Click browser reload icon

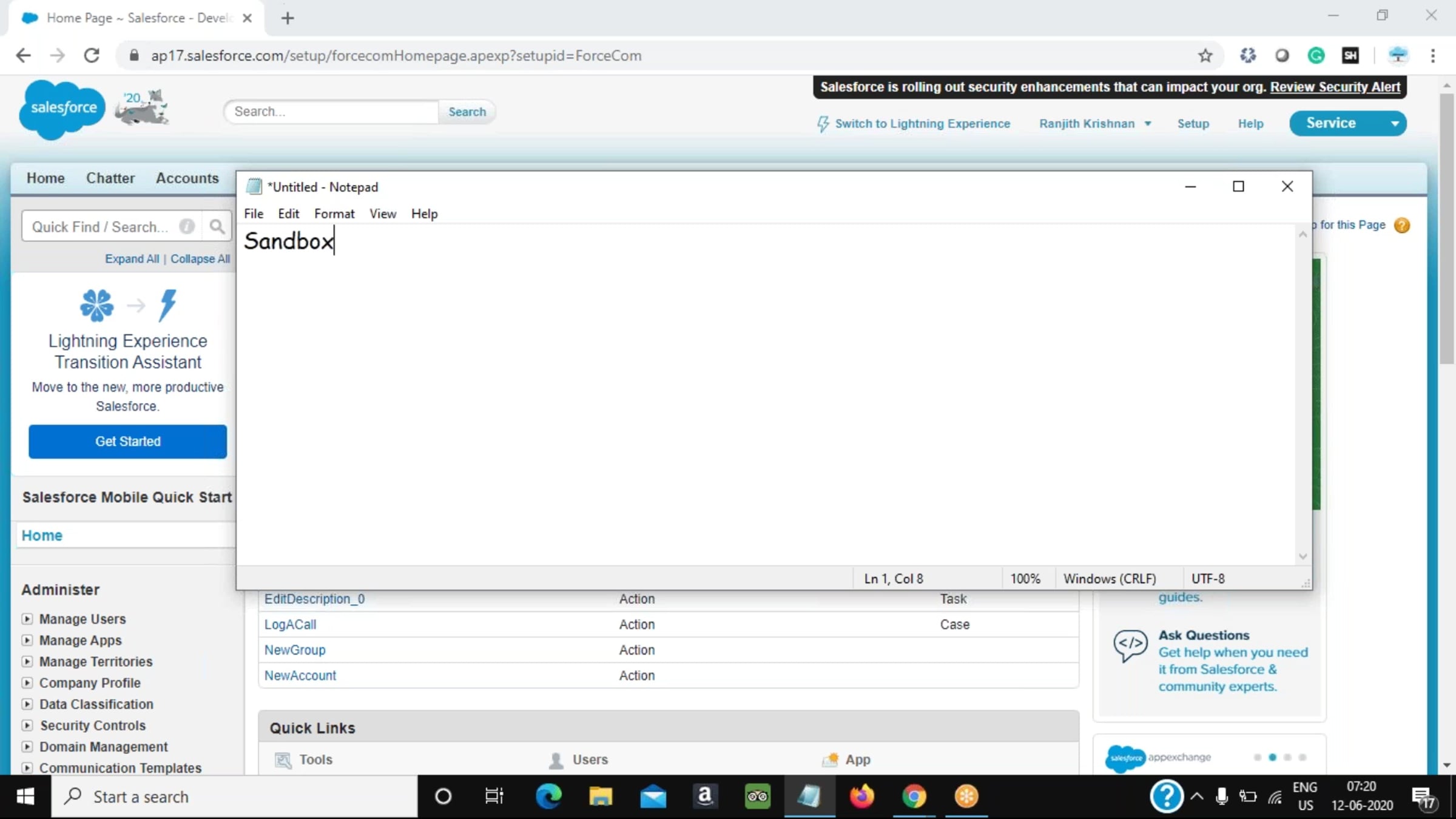coord(92,56)
